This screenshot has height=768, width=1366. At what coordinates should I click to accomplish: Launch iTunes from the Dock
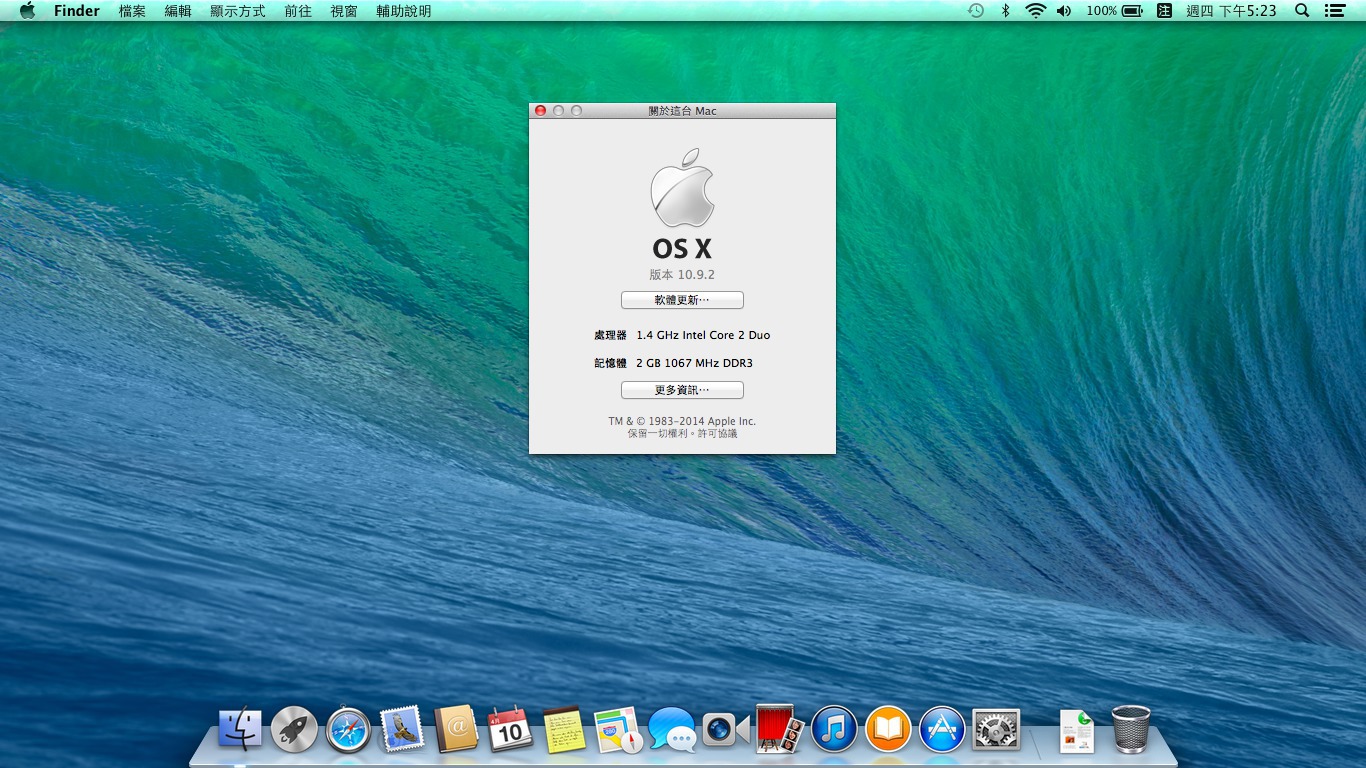[834, 730]
